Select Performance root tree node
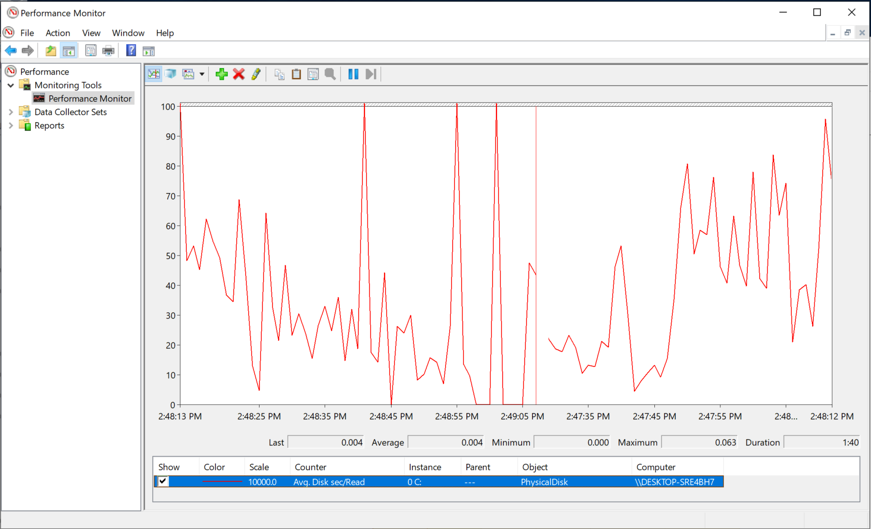 44,72
